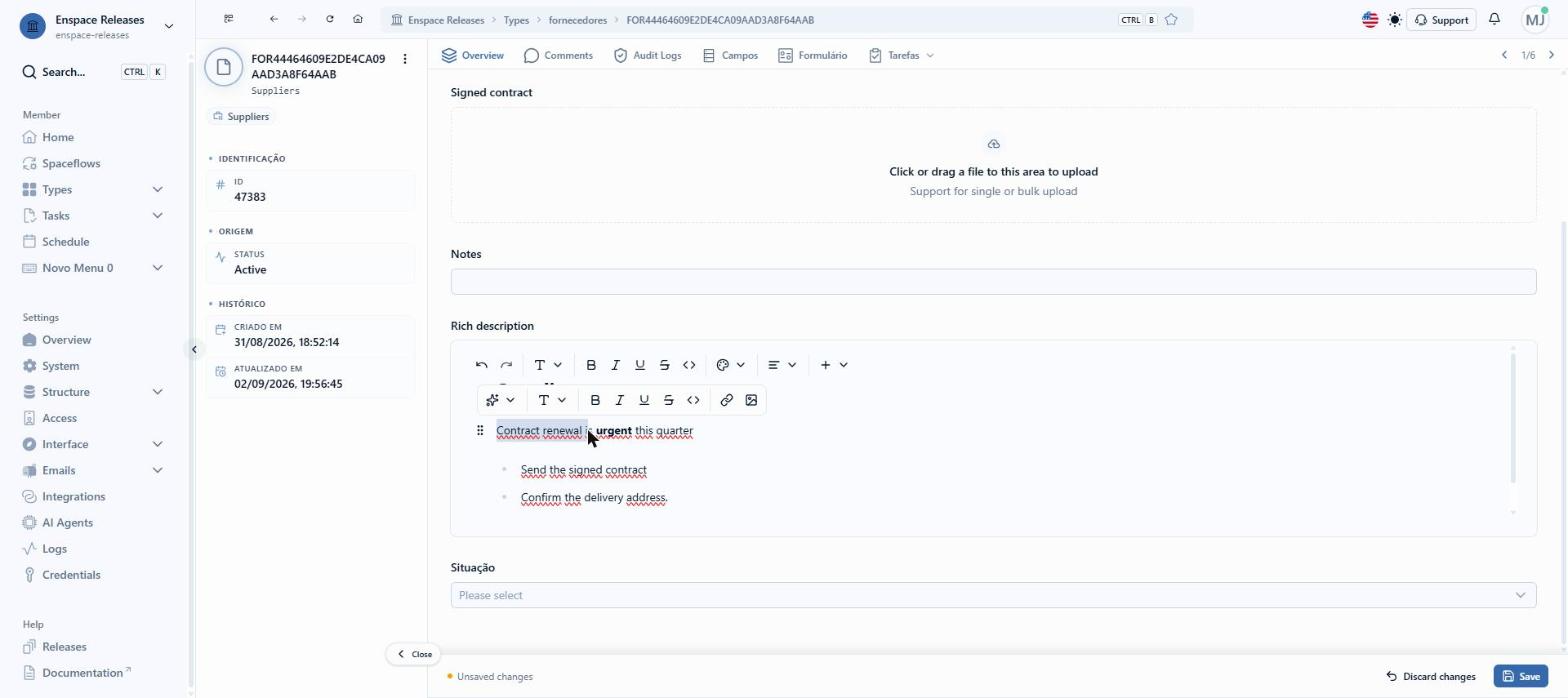Viewport: 1568px width, 698px height.
Task: Open AI Agents in sidebar
Action: click(67, 523)
